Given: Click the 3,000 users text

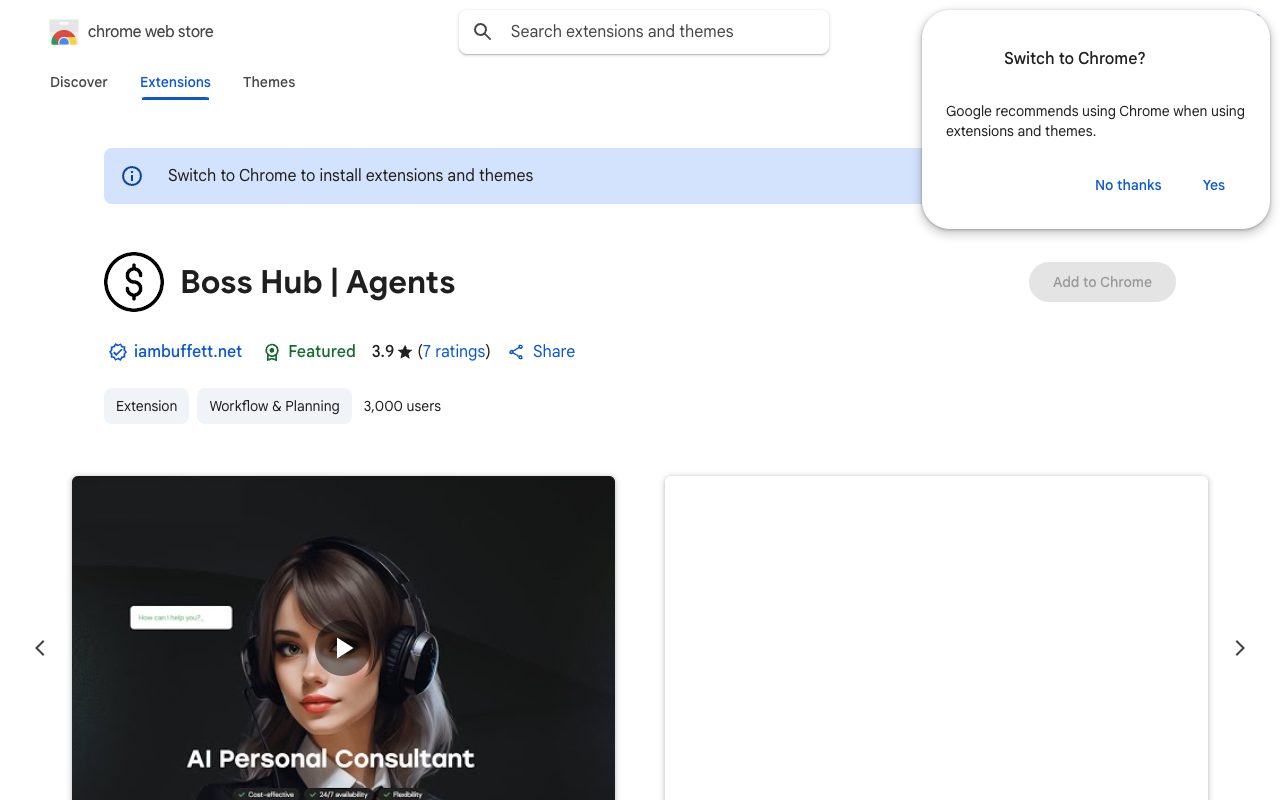Looking at the screenshot, I should tap(402, 406).
